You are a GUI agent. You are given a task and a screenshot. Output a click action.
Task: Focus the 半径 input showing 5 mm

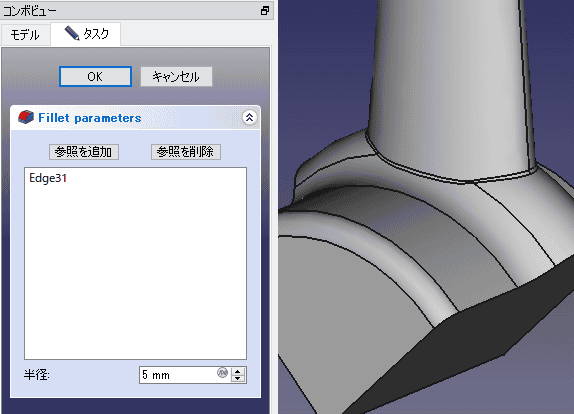coord(178,375)
